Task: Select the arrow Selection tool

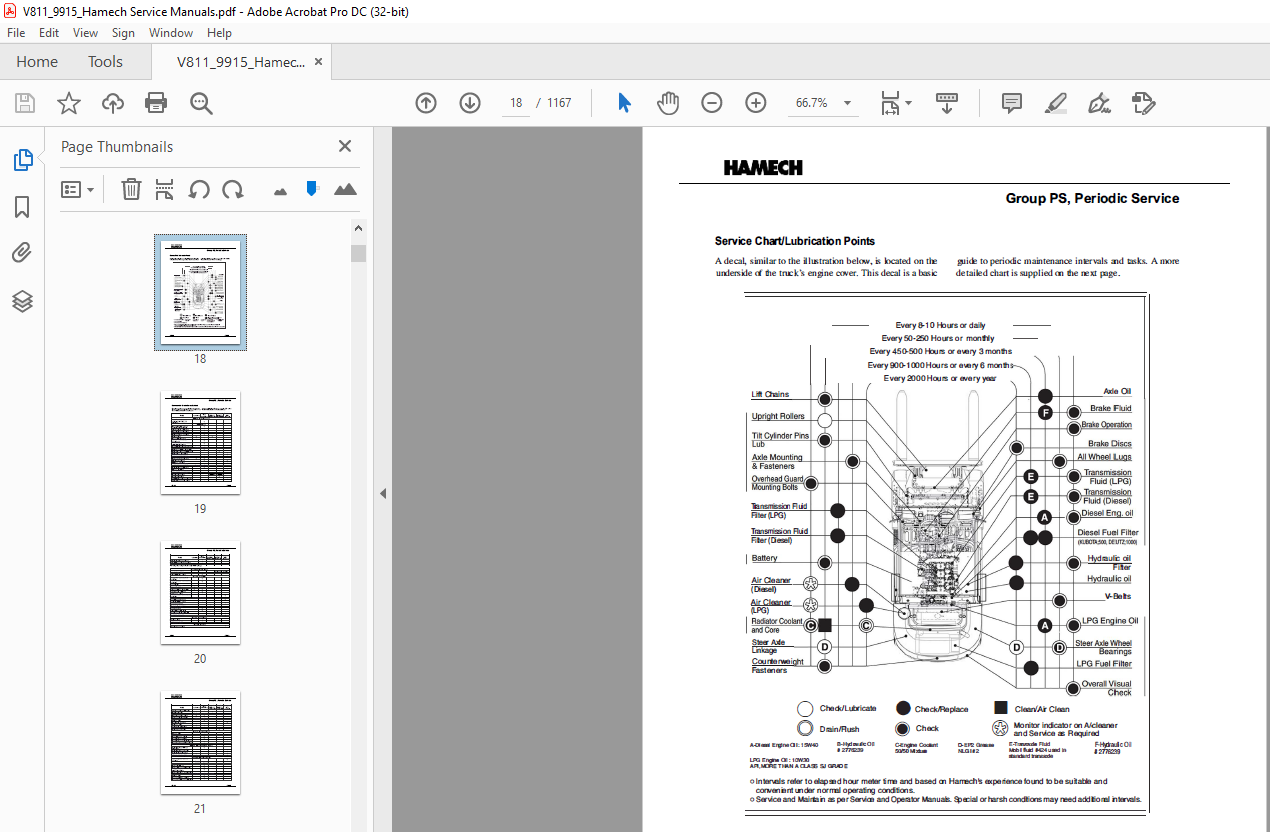Action: 624,103
